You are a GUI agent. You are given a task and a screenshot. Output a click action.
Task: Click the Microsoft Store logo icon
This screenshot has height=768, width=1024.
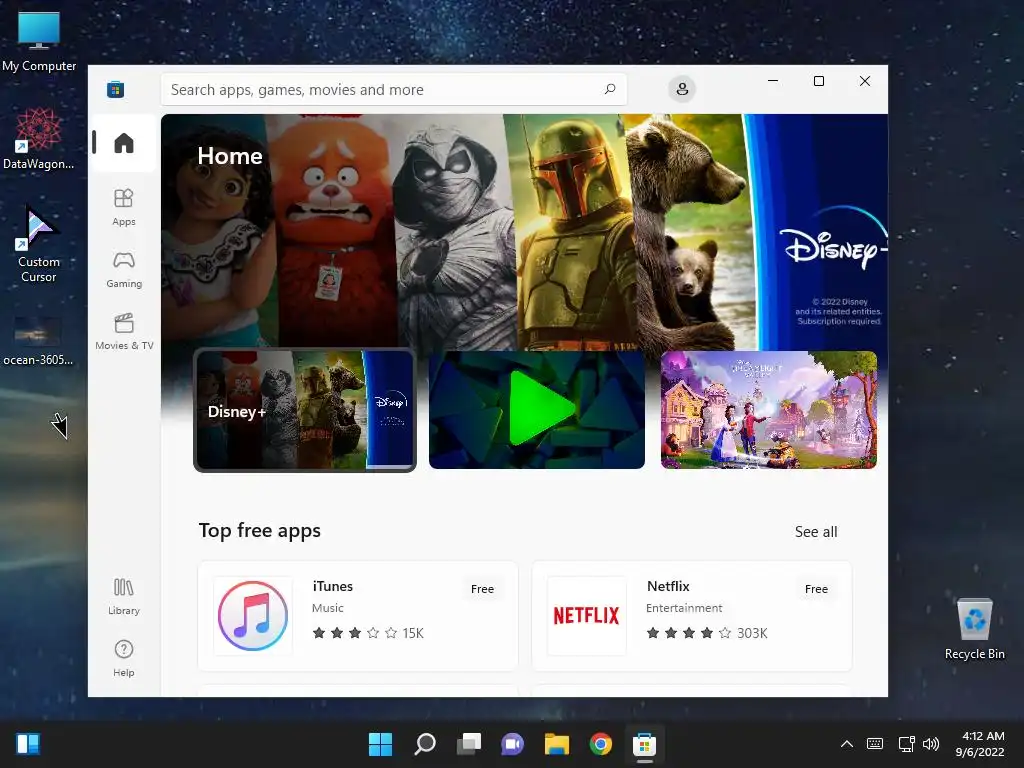116,89
